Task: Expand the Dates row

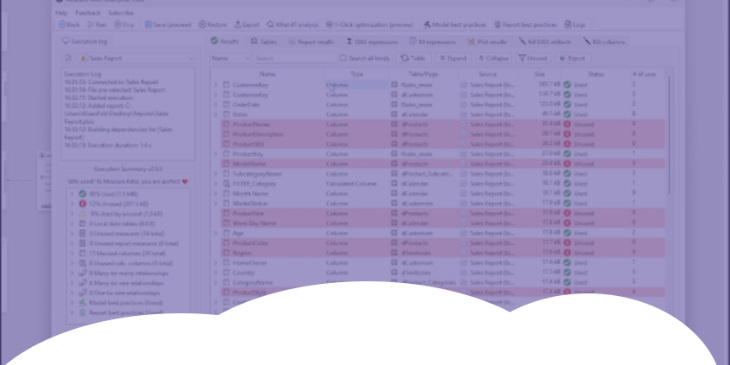Action: 215,115
